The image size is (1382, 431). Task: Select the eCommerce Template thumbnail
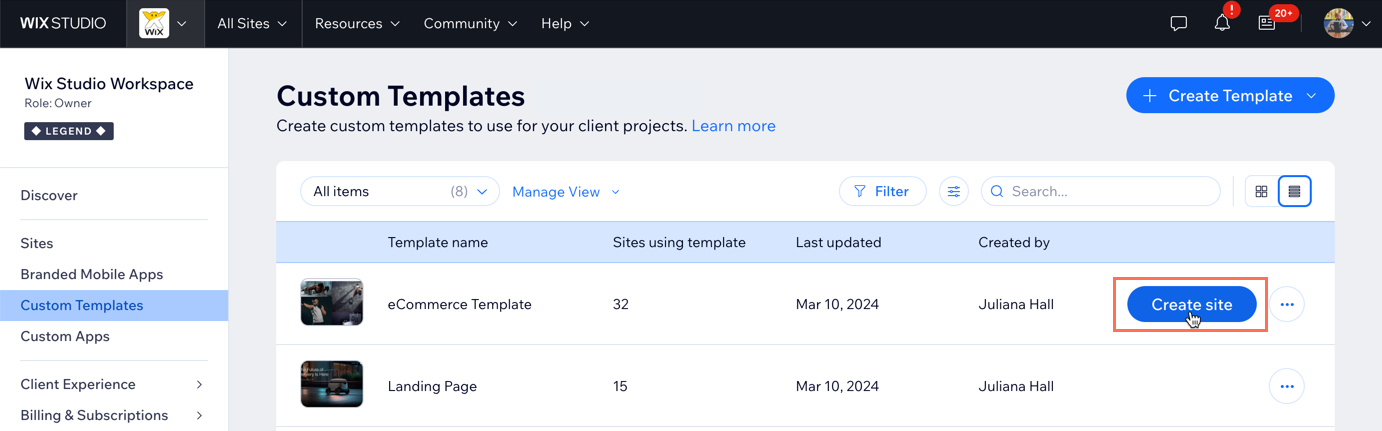[x=331, y=302]
